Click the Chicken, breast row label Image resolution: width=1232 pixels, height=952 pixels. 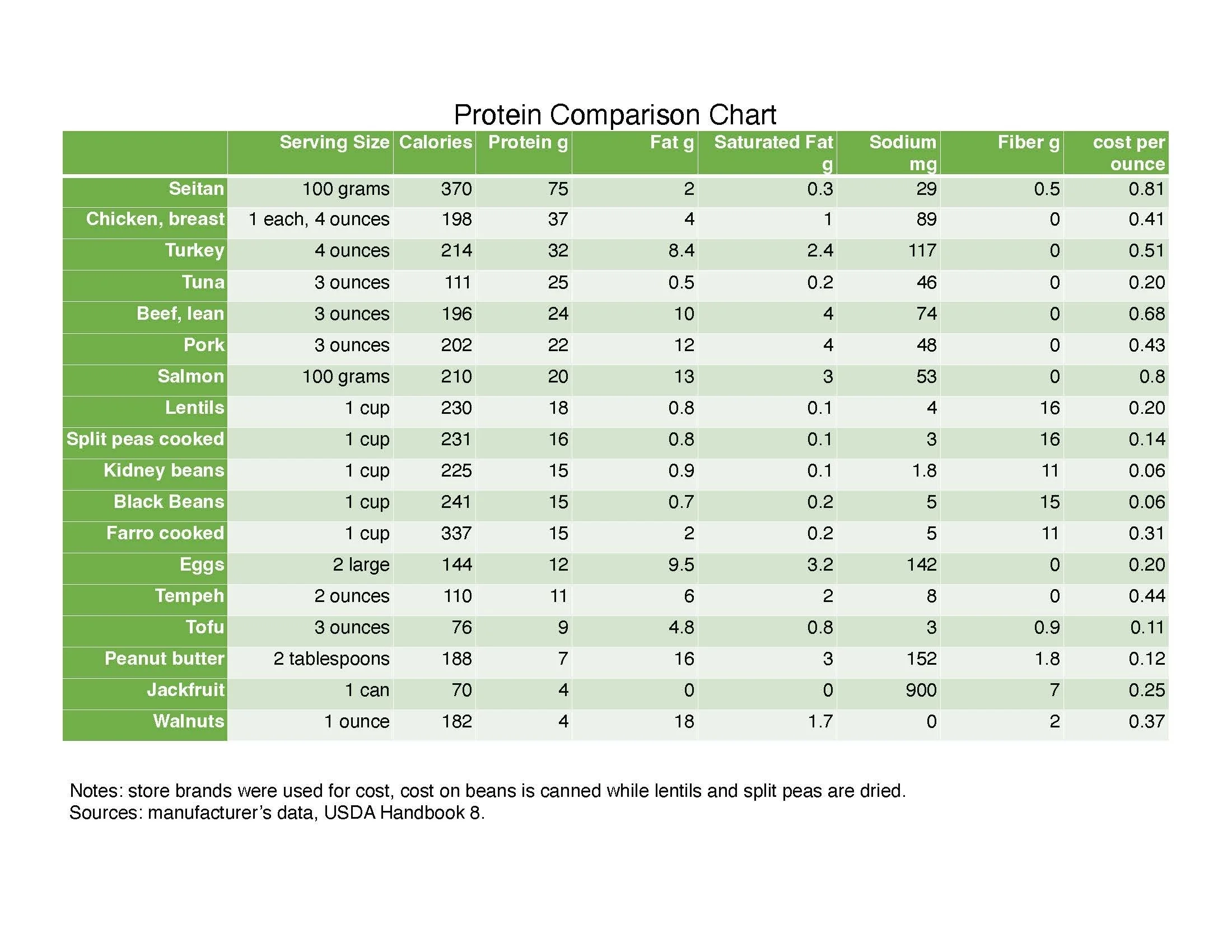coord(155,219)
